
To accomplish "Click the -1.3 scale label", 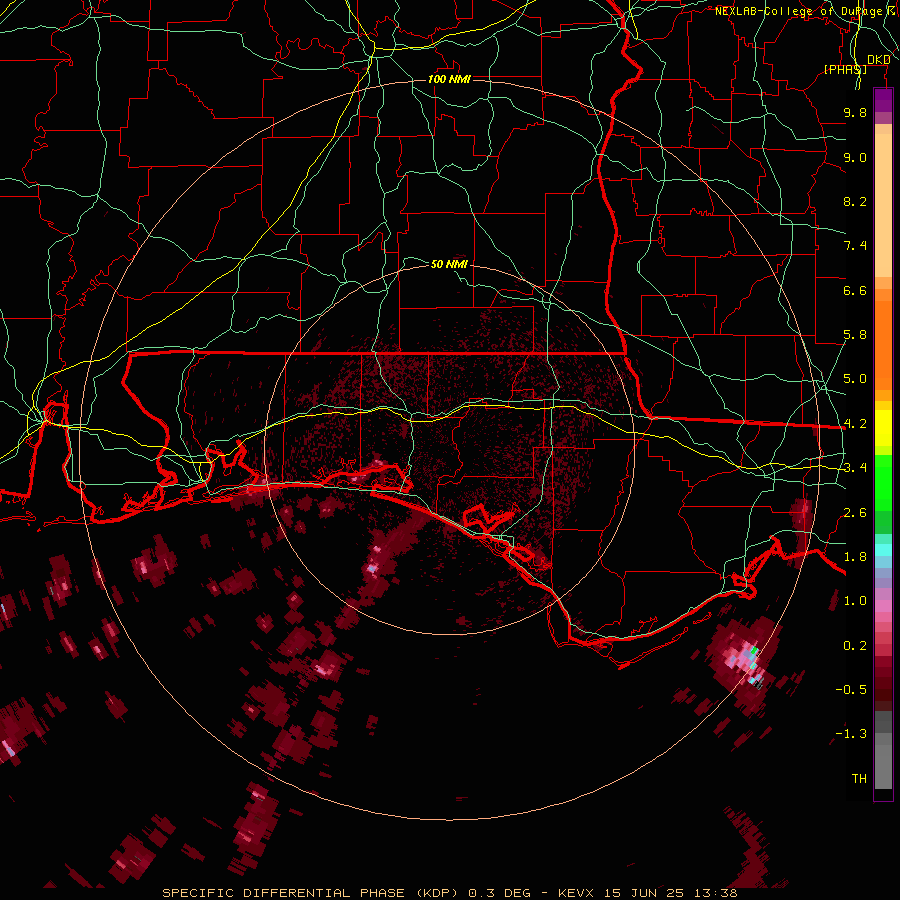I will click(851, 734).
